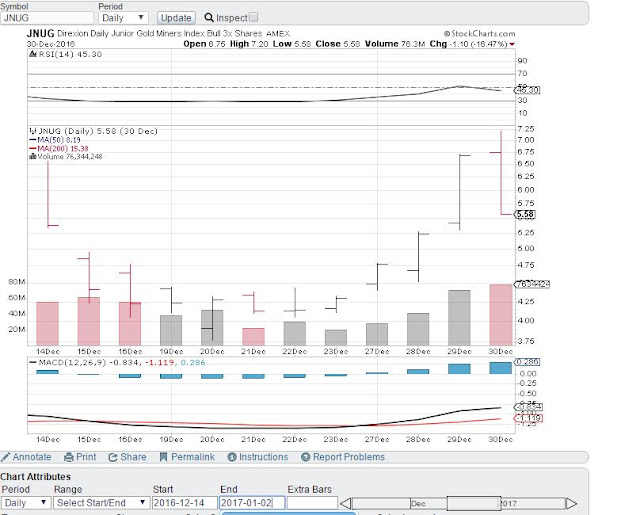Click the 30Dec volume bar
This screenshot has height=515, width=640.
[500, 315]
